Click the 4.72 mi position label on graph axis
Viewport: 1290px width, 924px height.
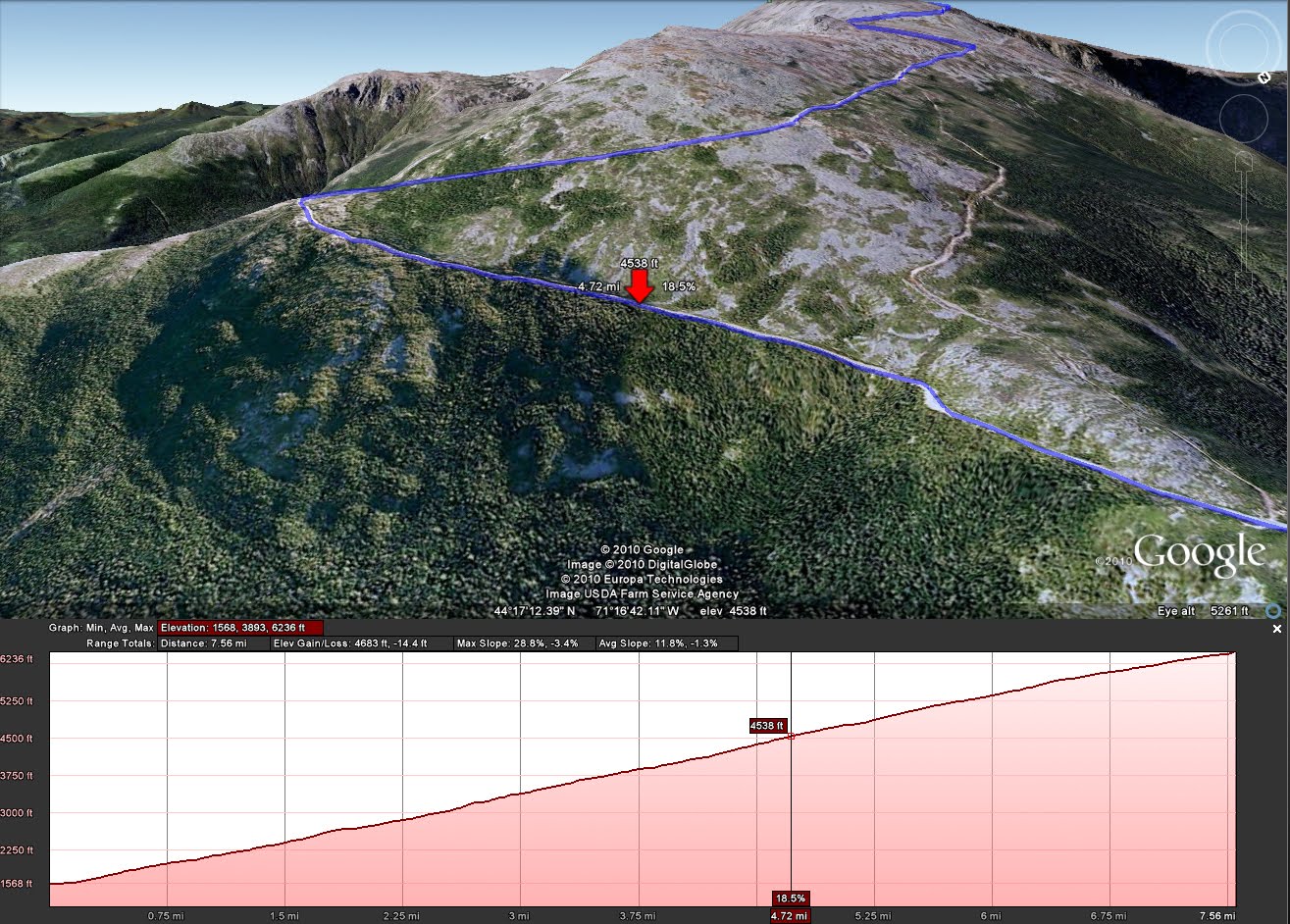[791, 916]
